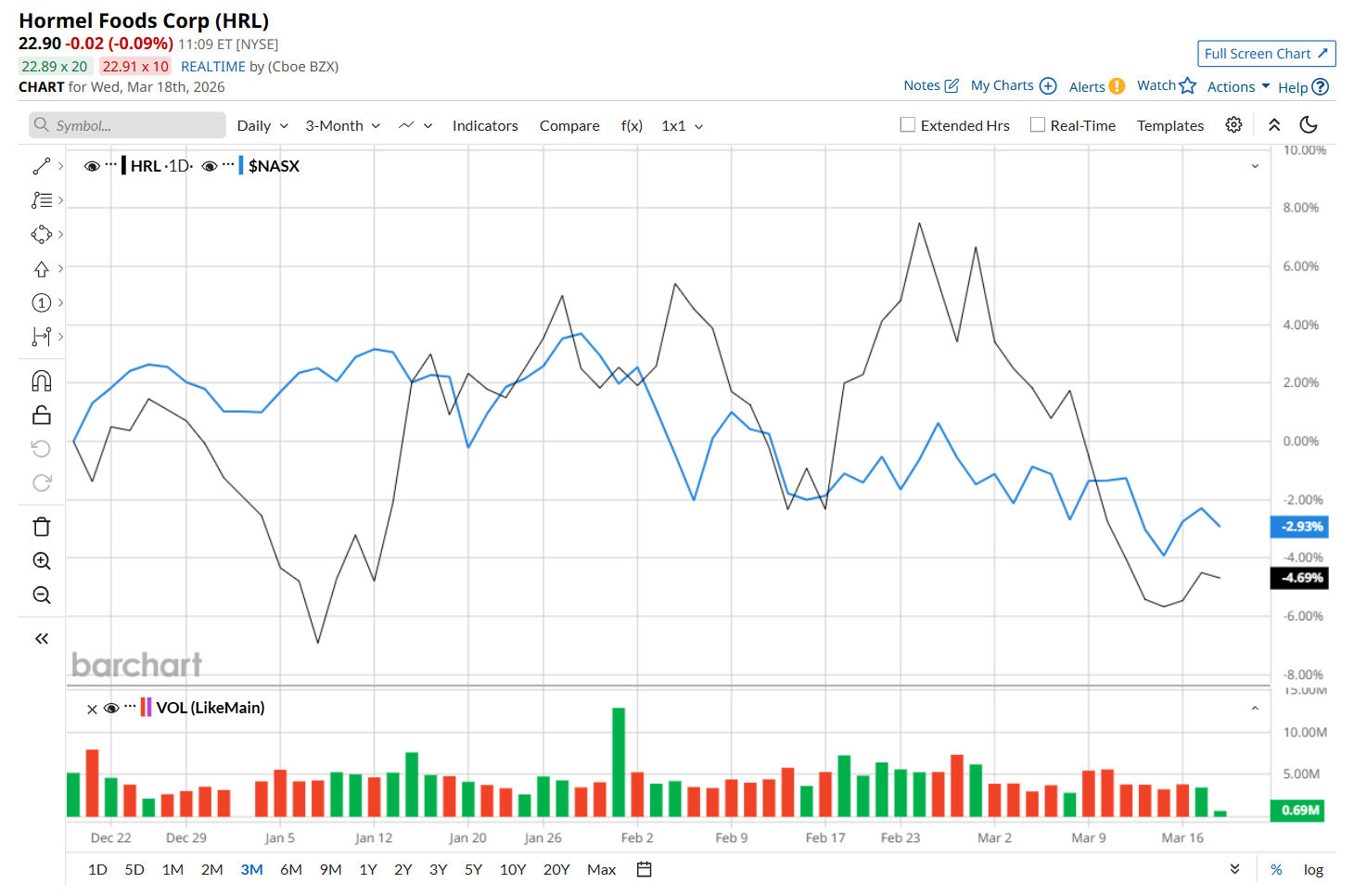The width and height of the screenshot is (1367, 896).
Task: Redo the chart action
Action: point(42,483)
